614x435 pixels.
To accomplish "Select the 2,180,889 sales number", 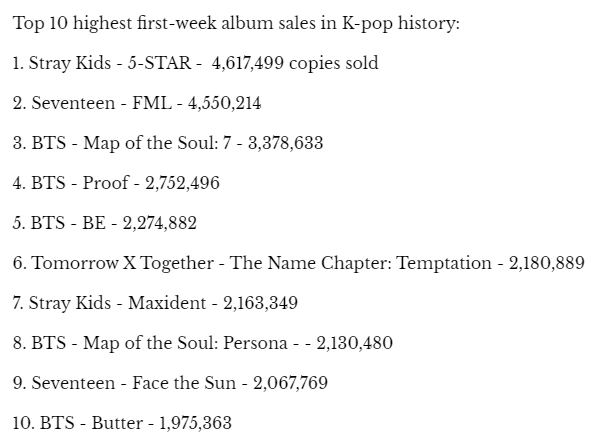I will coord(546,263).
